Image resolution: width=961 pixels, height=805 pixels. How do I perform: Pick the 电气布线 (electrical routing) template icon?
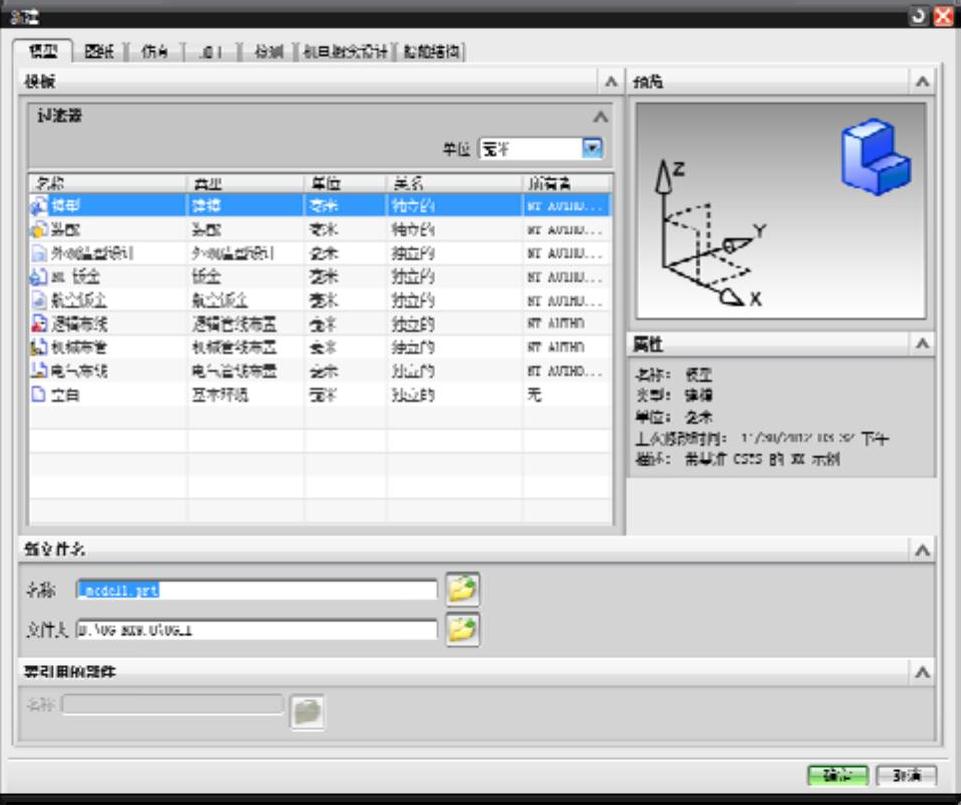39,370
